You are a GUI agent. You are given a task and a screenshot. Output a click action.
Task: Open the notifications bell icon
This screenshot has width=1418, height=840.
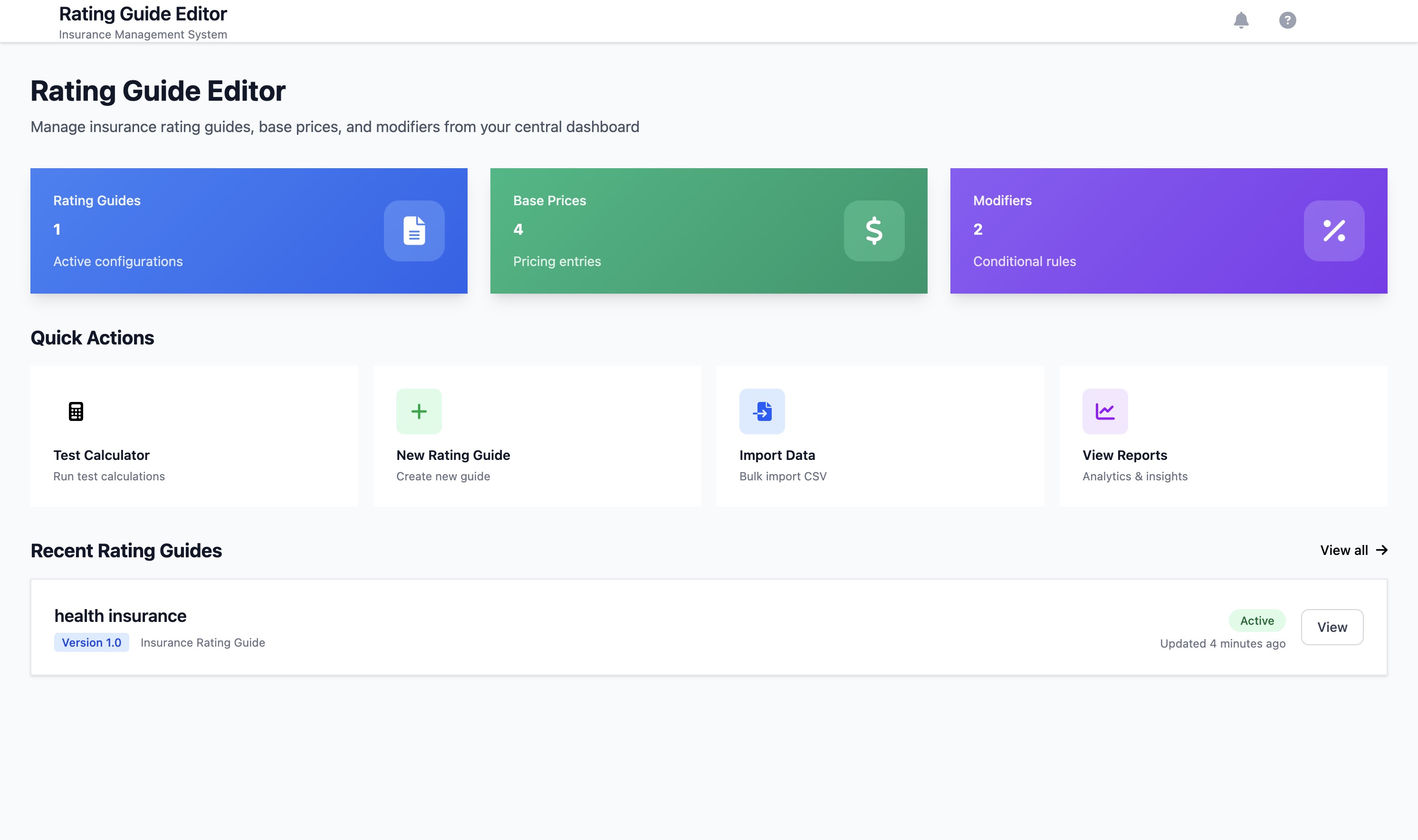[x=1241, y=20]
